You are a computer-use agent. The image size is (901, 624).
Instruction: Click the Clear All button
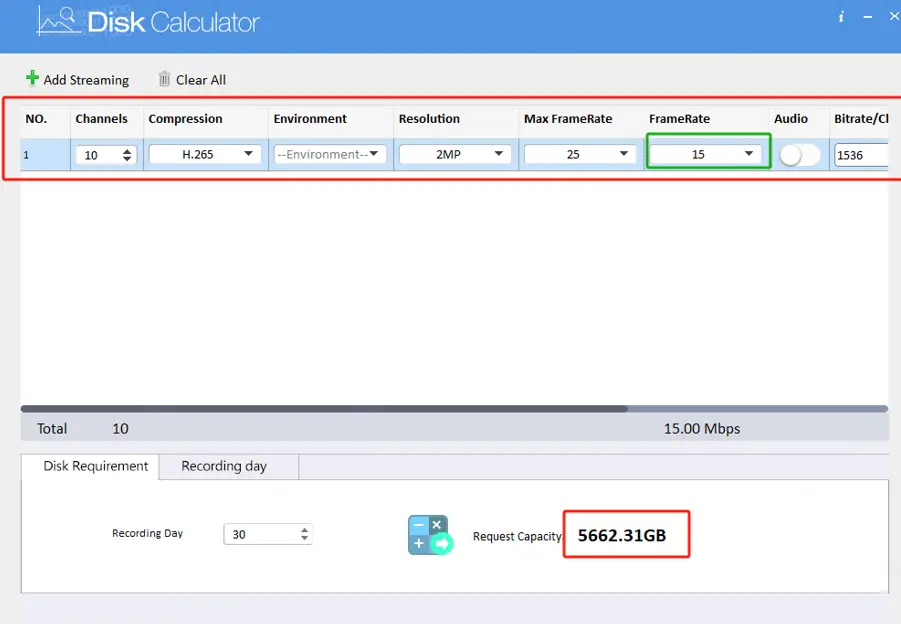point(192,79)
